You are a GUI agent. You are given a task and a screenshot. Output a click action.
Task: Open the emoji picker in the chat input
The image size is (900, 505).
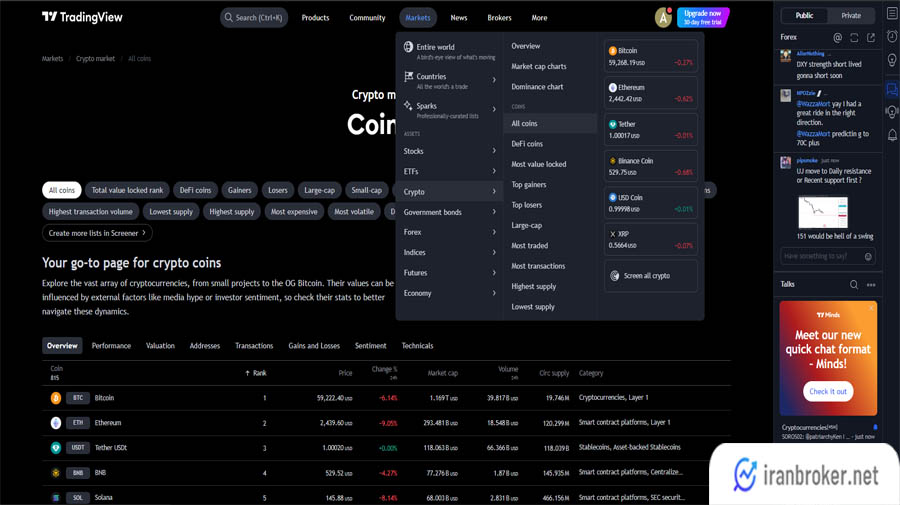(x=868, y=257)
